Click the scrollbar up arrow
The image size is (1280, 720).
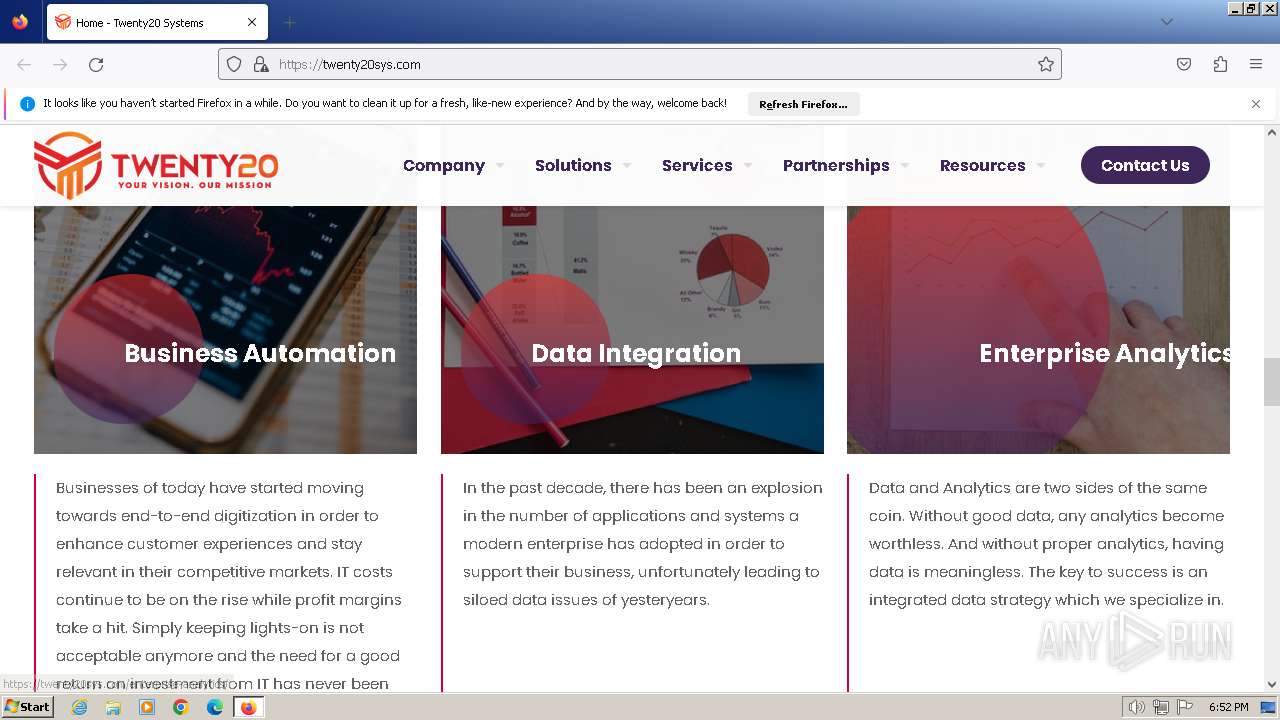[1272, 132]
